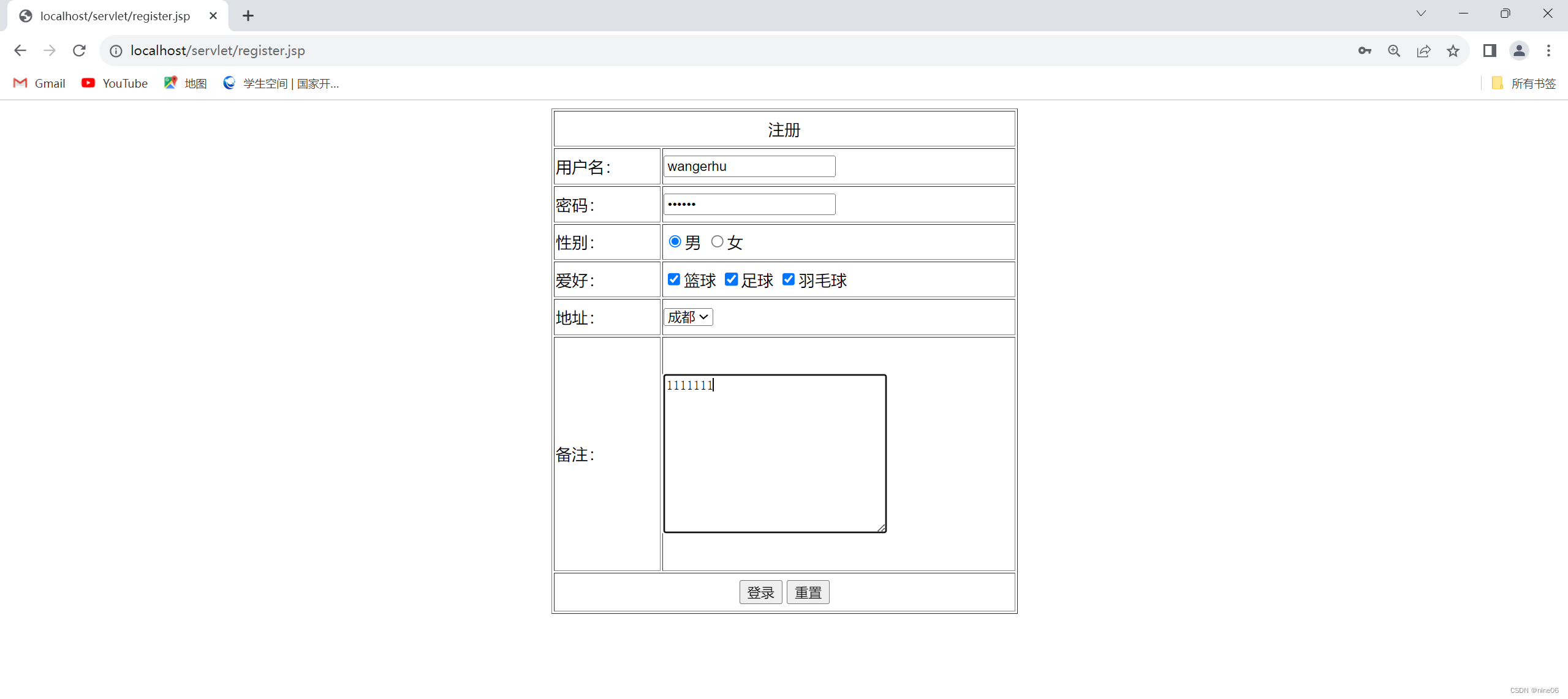The height and width of the screenshot is (699, 1568).
Task: Select the 女 gender radio button
Action: [717, 241]
